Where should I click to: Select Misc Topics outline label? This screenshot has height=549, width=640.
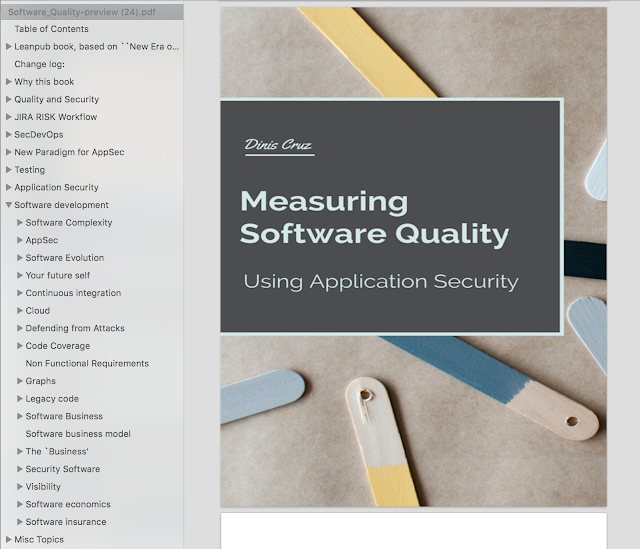pyautogui.click(x=39, y=539)
